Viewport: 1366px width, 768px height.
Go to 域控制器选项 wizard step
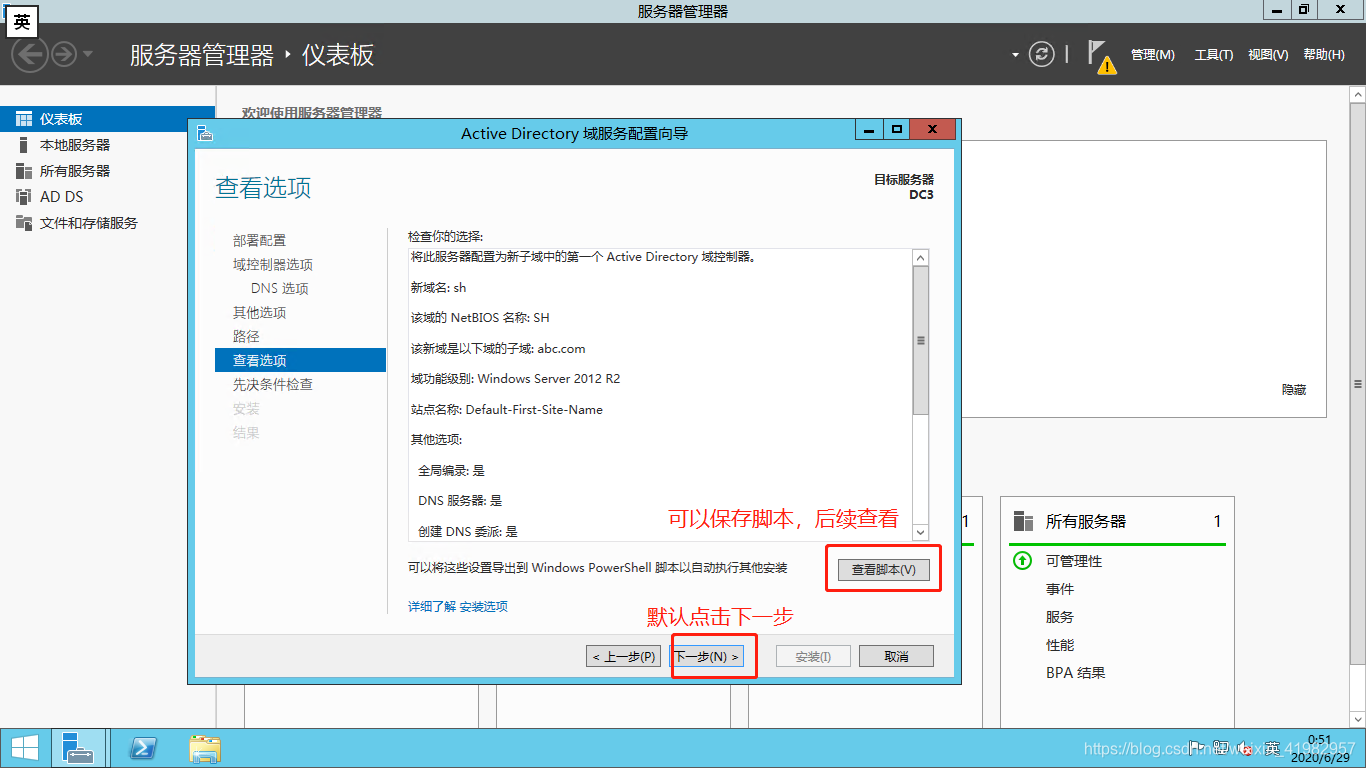273,264
